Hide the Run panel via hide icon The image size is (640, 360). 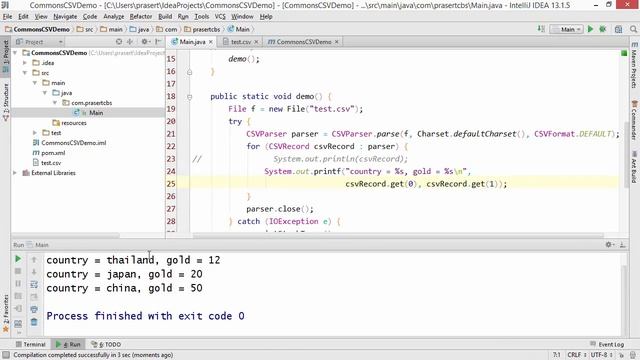point(622,244)
